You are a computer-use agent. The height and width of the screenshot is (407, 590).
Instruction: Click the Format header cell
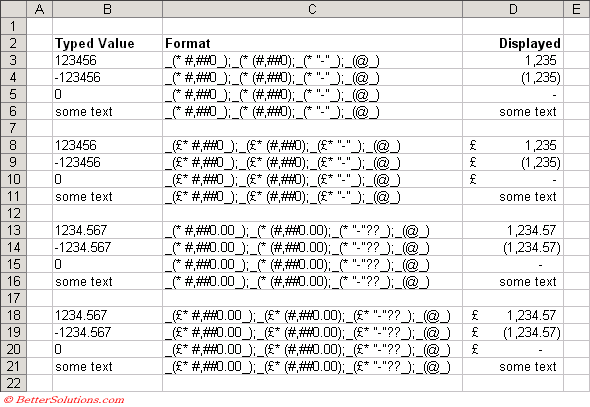[x=312, y=43]
